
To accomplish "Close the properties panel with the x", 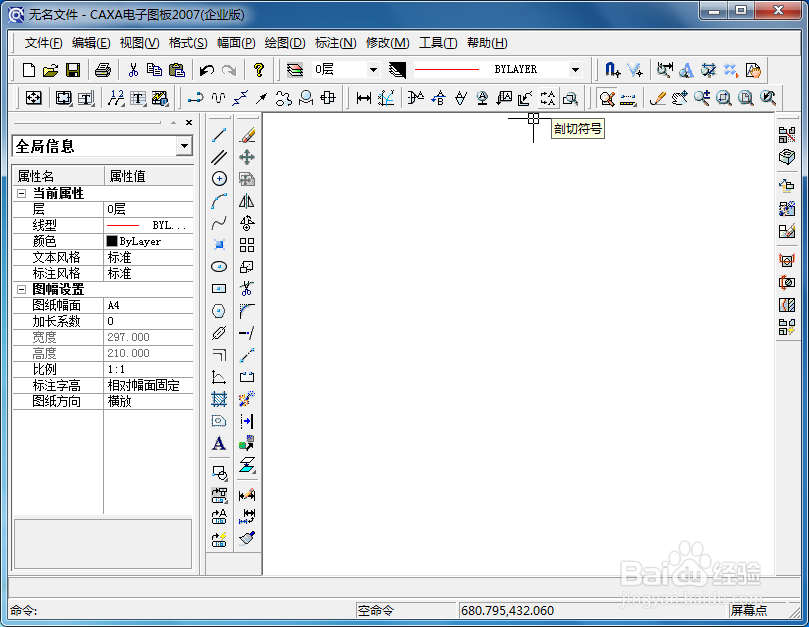I will [189, 122].
